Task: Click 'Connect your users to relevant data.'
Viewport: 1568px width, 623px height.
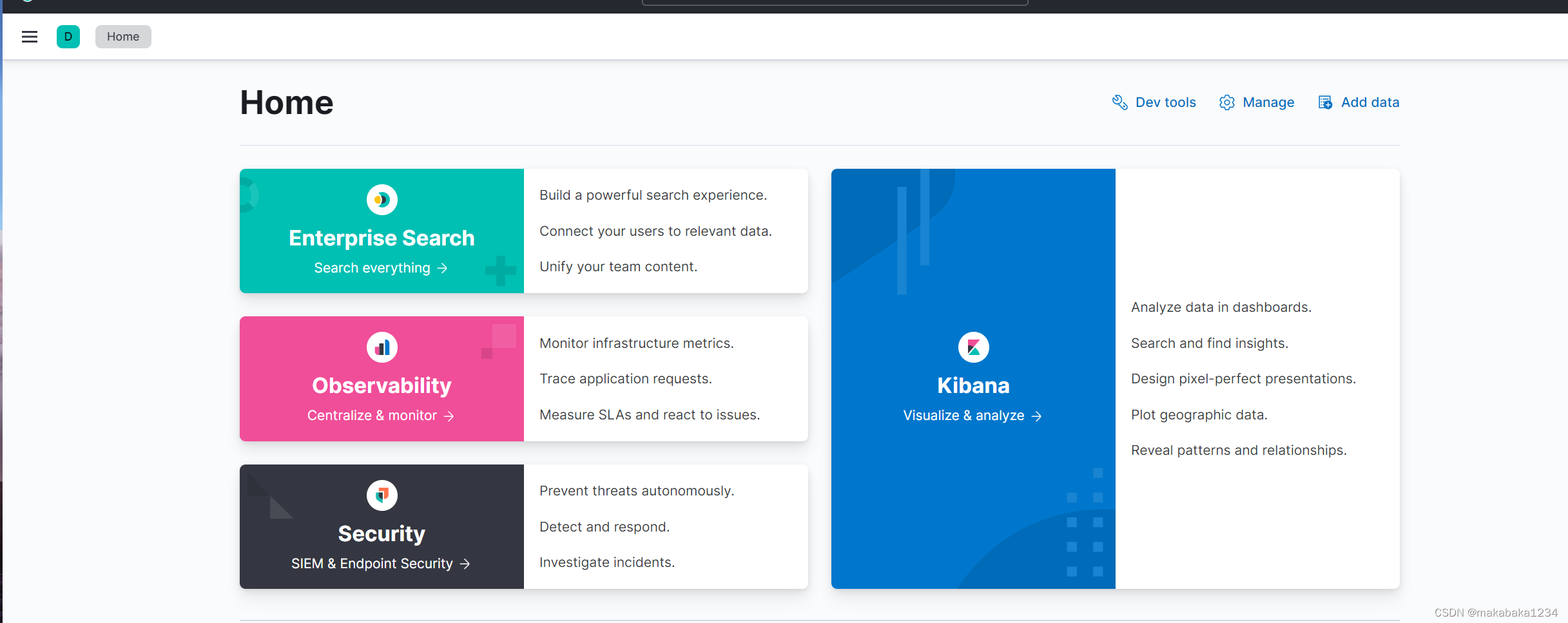Action: pyautogui.click(x=655, y=231)
